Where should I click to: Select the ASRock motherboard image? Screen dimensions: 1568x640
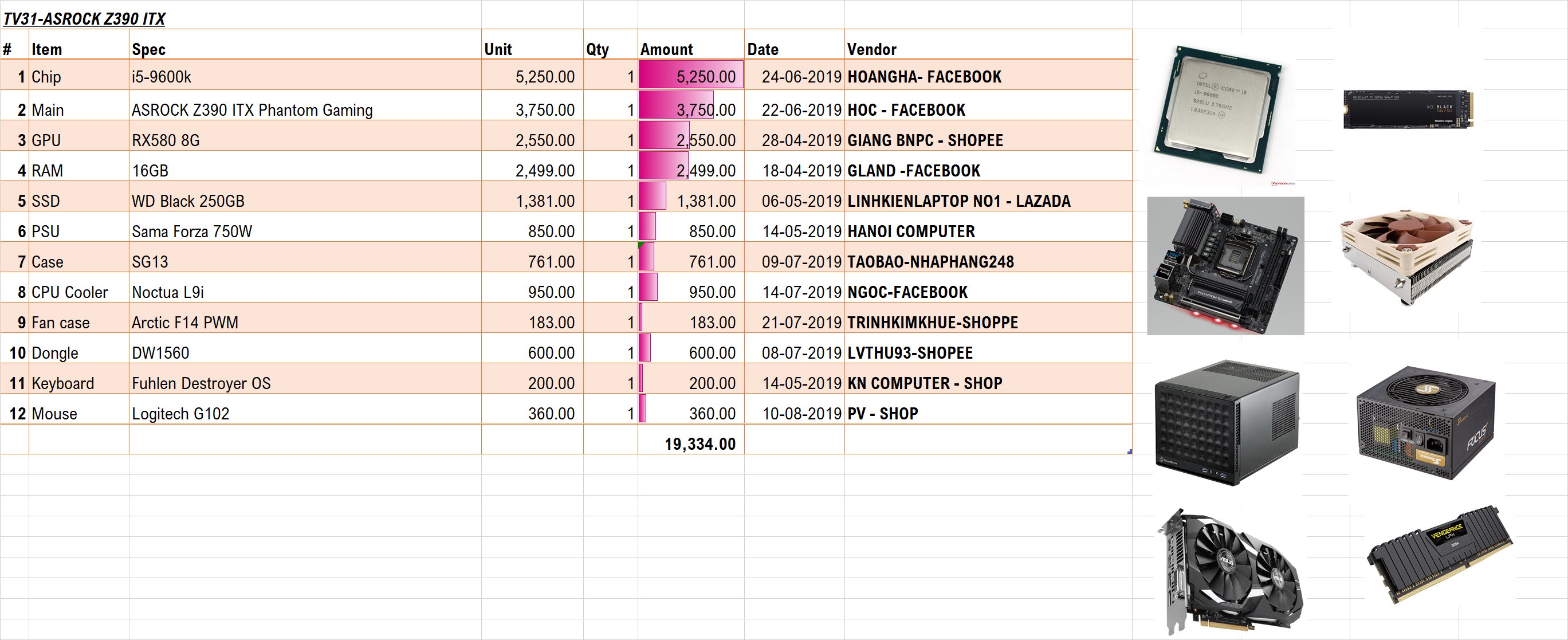coord(1225,266)
